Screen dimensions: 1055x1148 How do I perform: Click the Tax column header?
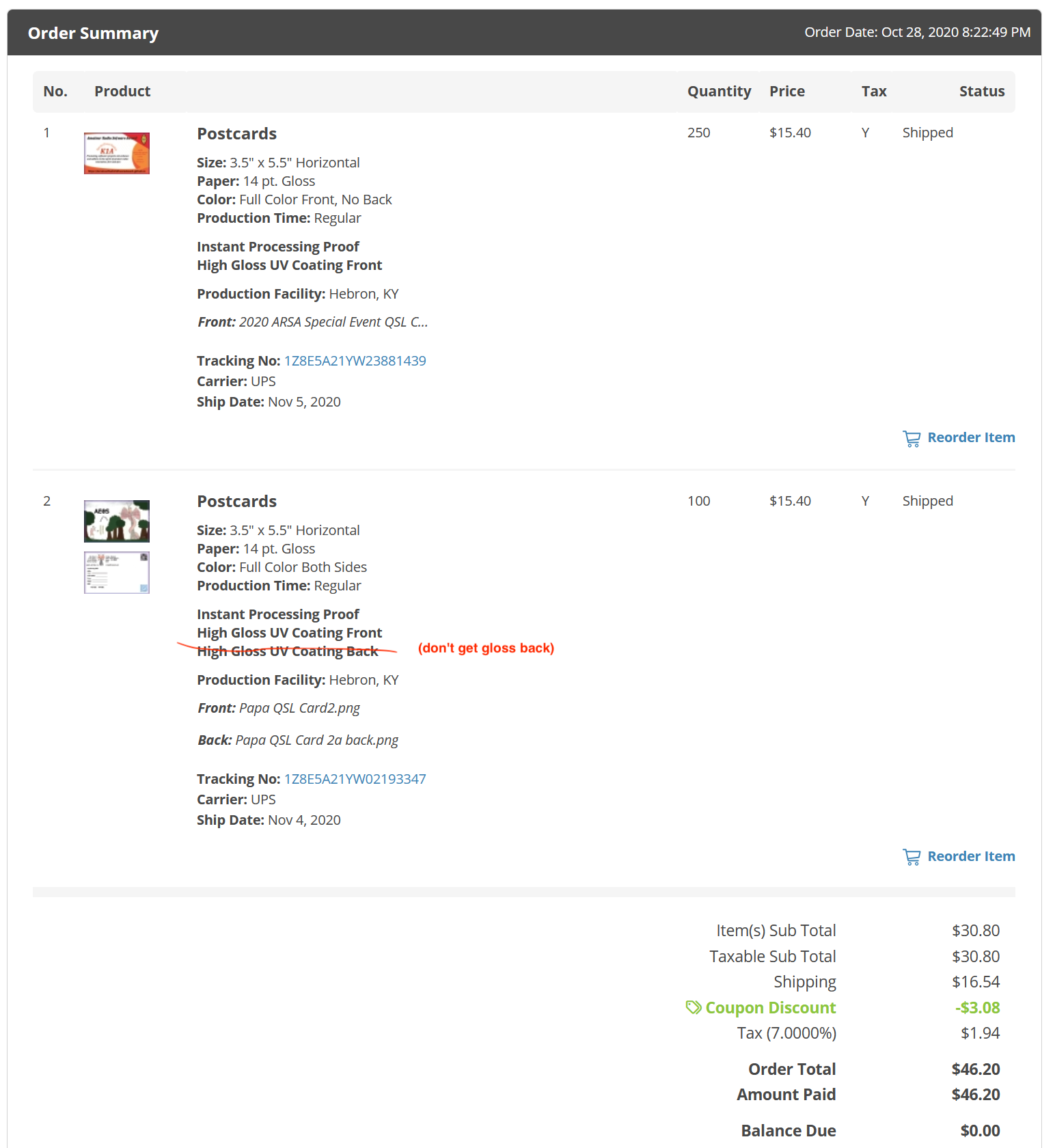tap(873, 92)
